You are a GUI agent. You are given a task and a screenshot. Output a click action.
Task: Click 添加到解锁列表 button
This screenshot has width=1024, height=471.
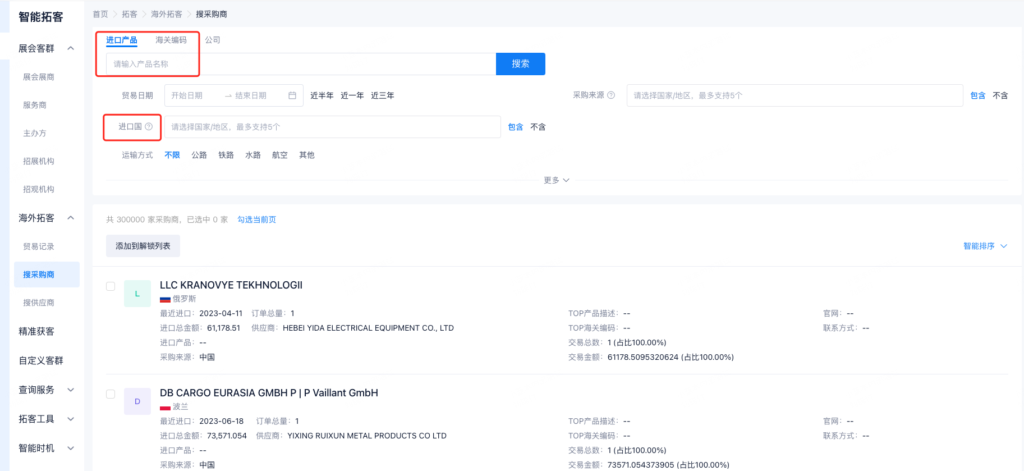pyautogui.click(x=143, y=246)
